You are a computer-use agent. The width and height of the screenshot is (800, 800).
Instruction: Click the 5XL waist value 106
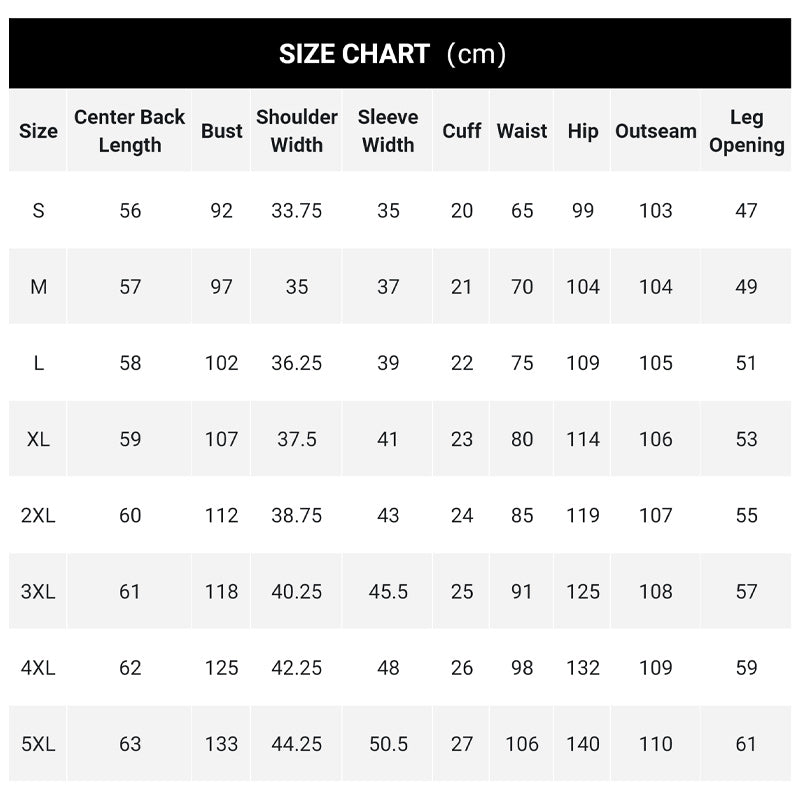coord(522,744)
